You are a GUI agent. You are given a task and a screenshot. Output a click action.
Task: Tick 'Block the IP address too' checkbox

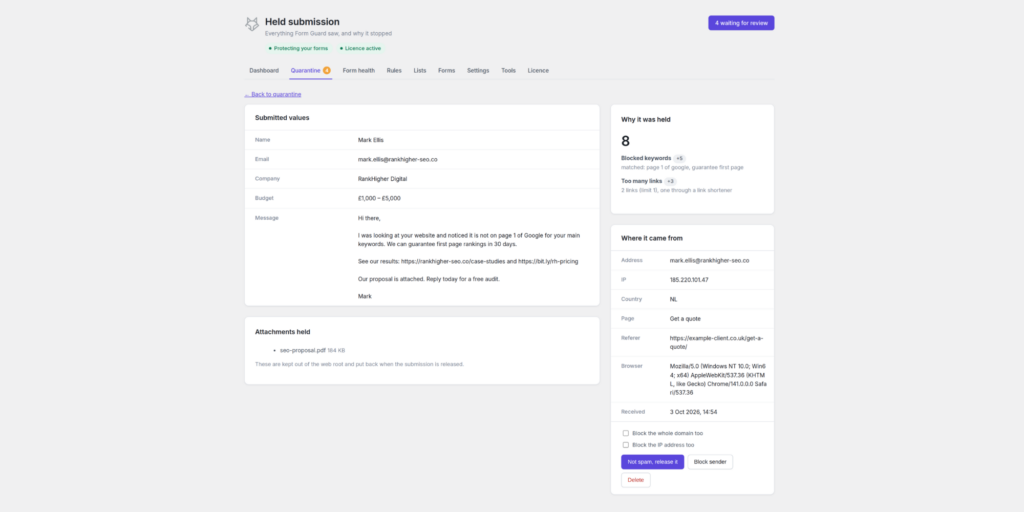pyautogui.click(x=626, y=445)
